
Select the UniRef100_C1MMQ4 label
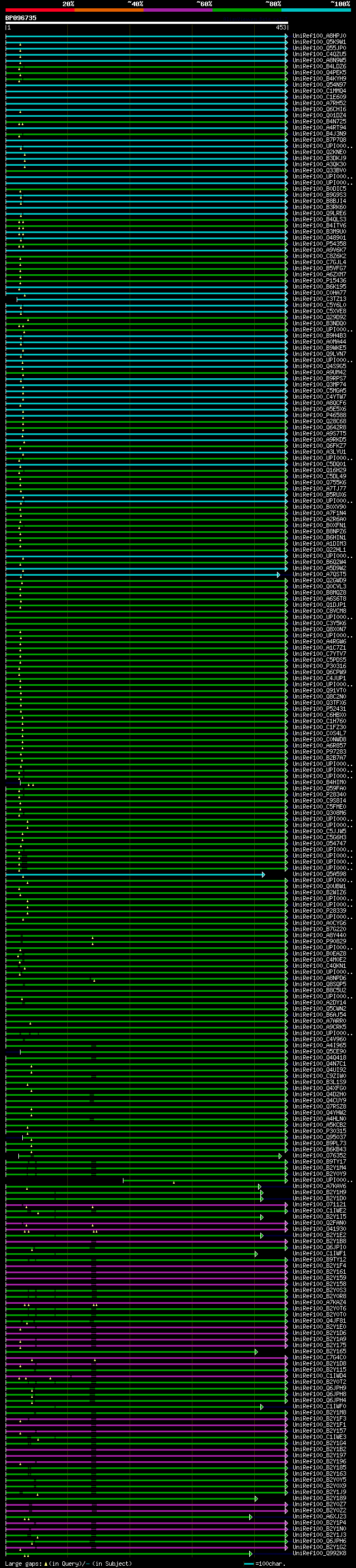(x=319, y=91)
